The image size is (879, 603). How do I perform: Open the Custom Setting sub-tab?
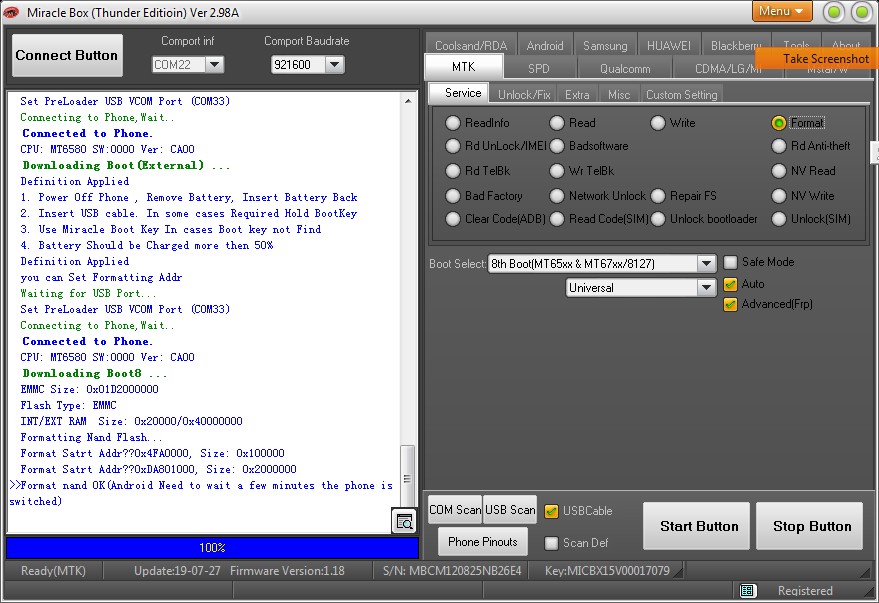pos(681,94)
